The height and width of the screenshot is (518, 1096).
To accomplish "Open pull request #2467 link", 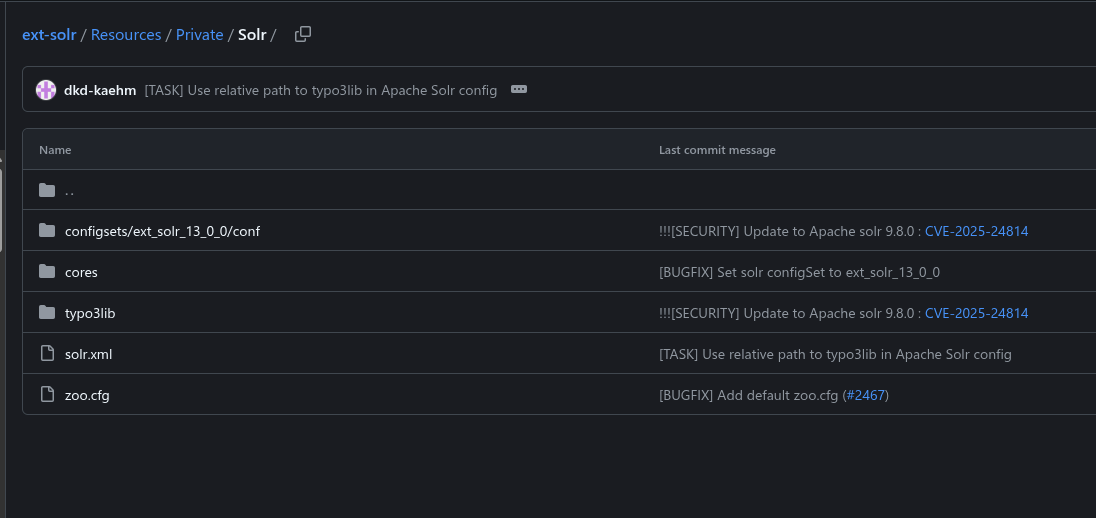I will [865, 395].
